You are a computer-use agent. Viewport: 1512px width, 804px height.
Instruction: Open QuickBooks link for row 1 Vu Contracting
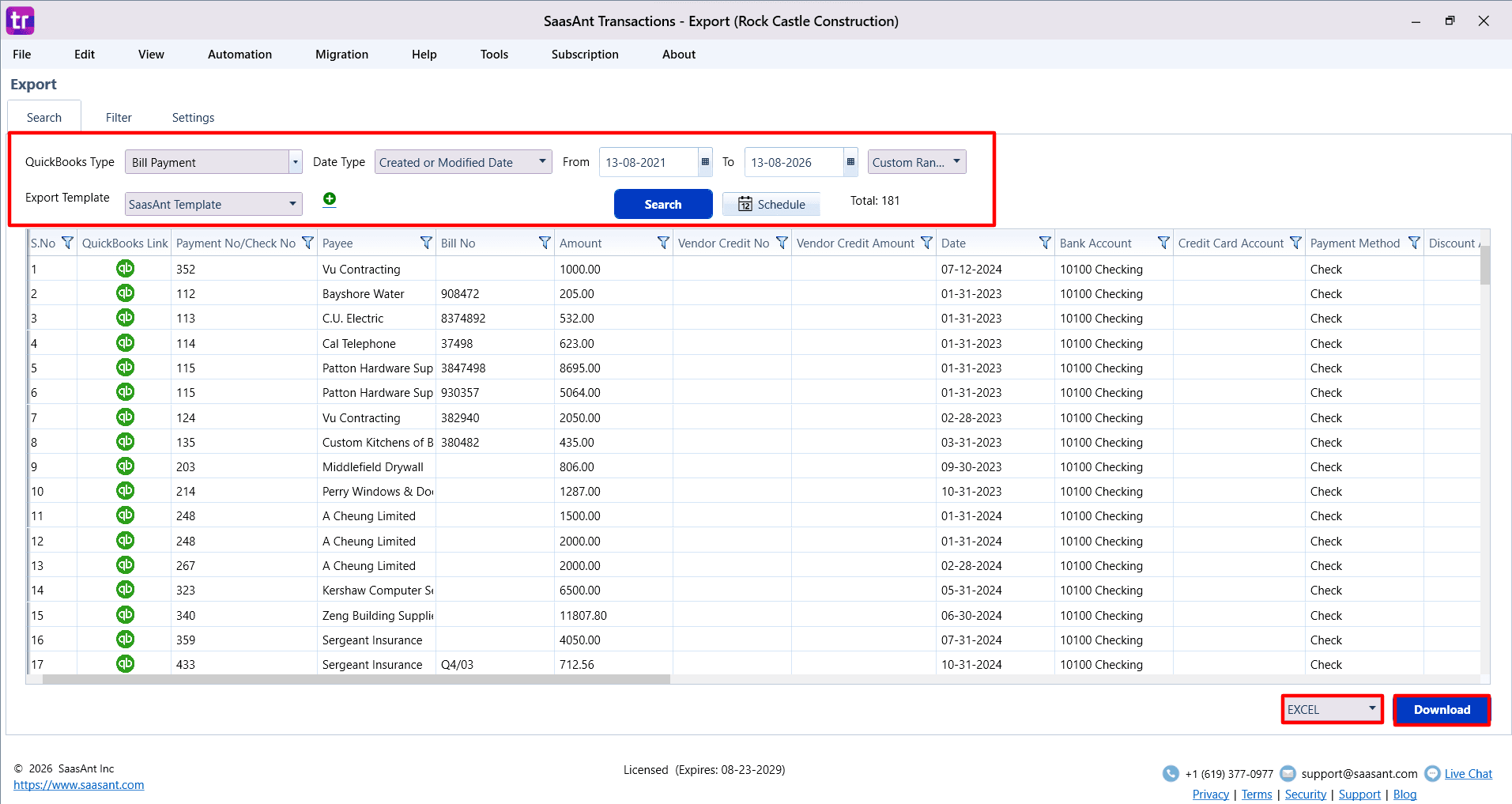pyautogui.click(x=125, y=269)
